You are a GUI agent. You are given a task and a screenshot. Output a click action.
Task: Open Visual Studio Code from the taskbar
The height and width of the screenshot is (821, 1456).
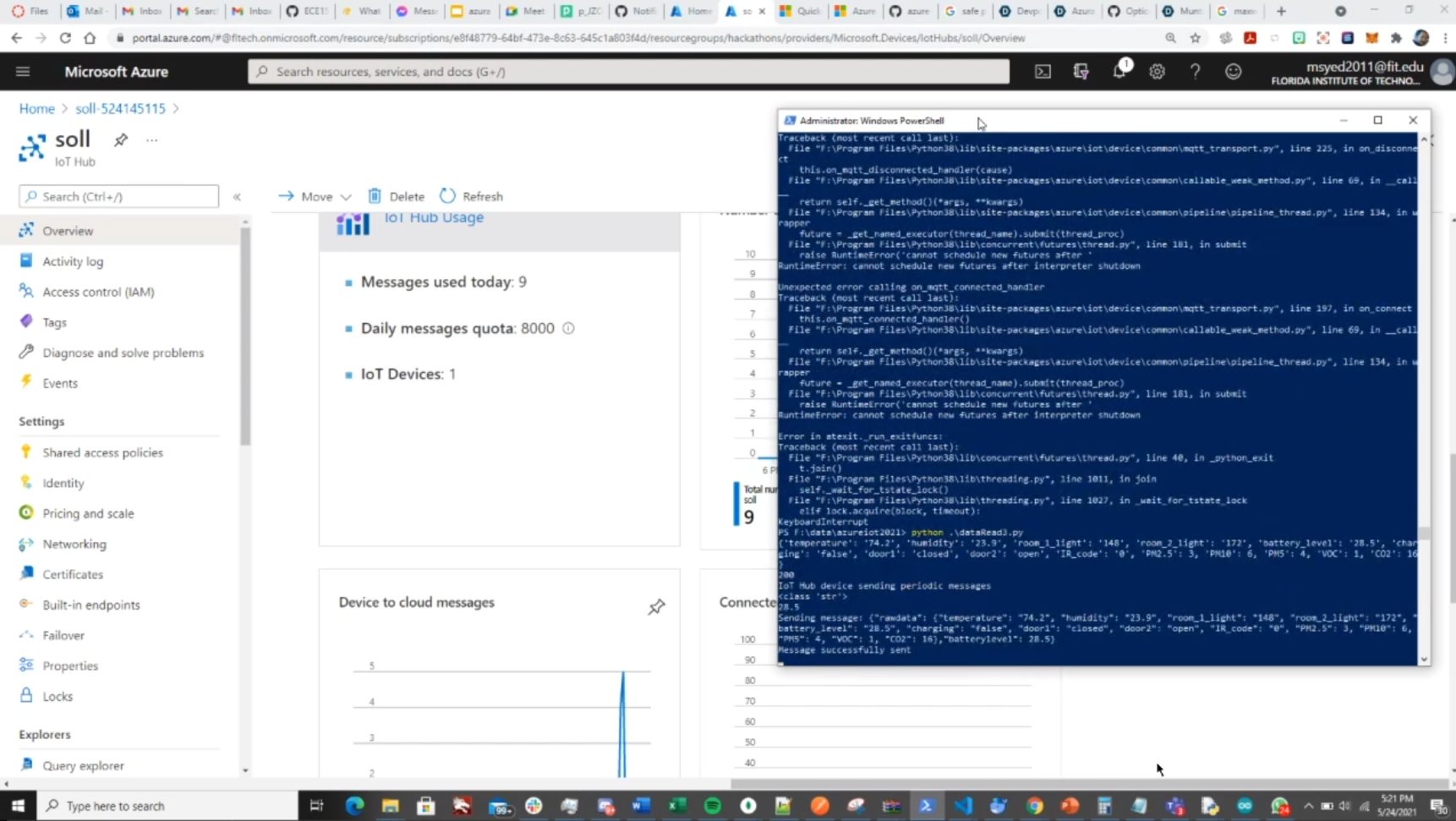click(963, 806)
